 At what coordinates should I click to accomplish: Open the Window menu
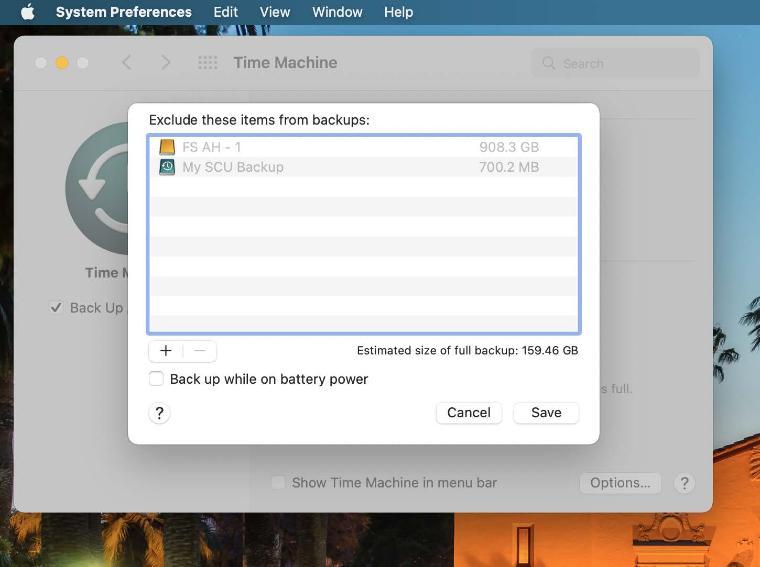coord(337,12)
